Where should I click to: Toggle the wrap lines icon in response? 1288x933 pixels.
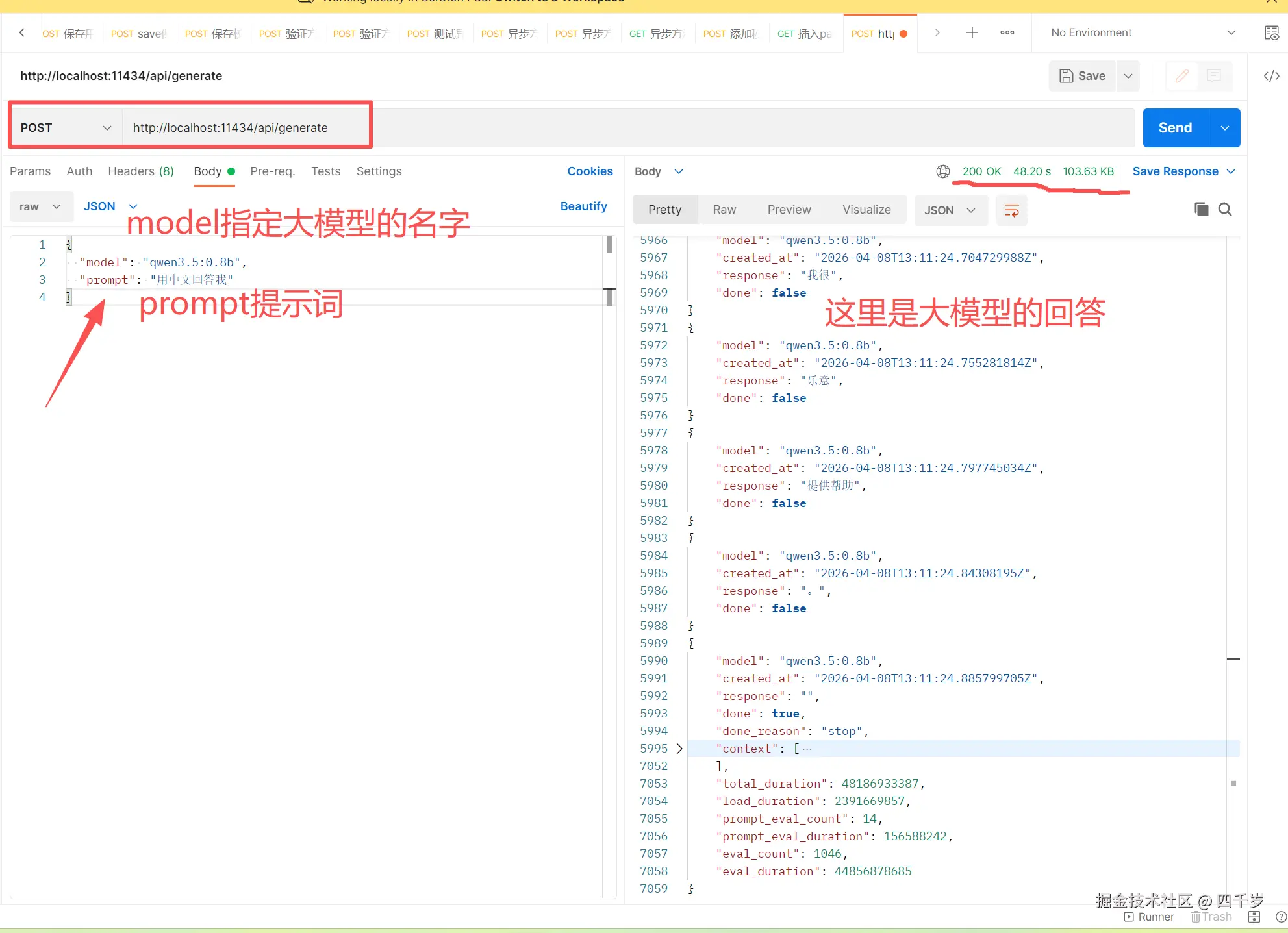(1011, 210)
